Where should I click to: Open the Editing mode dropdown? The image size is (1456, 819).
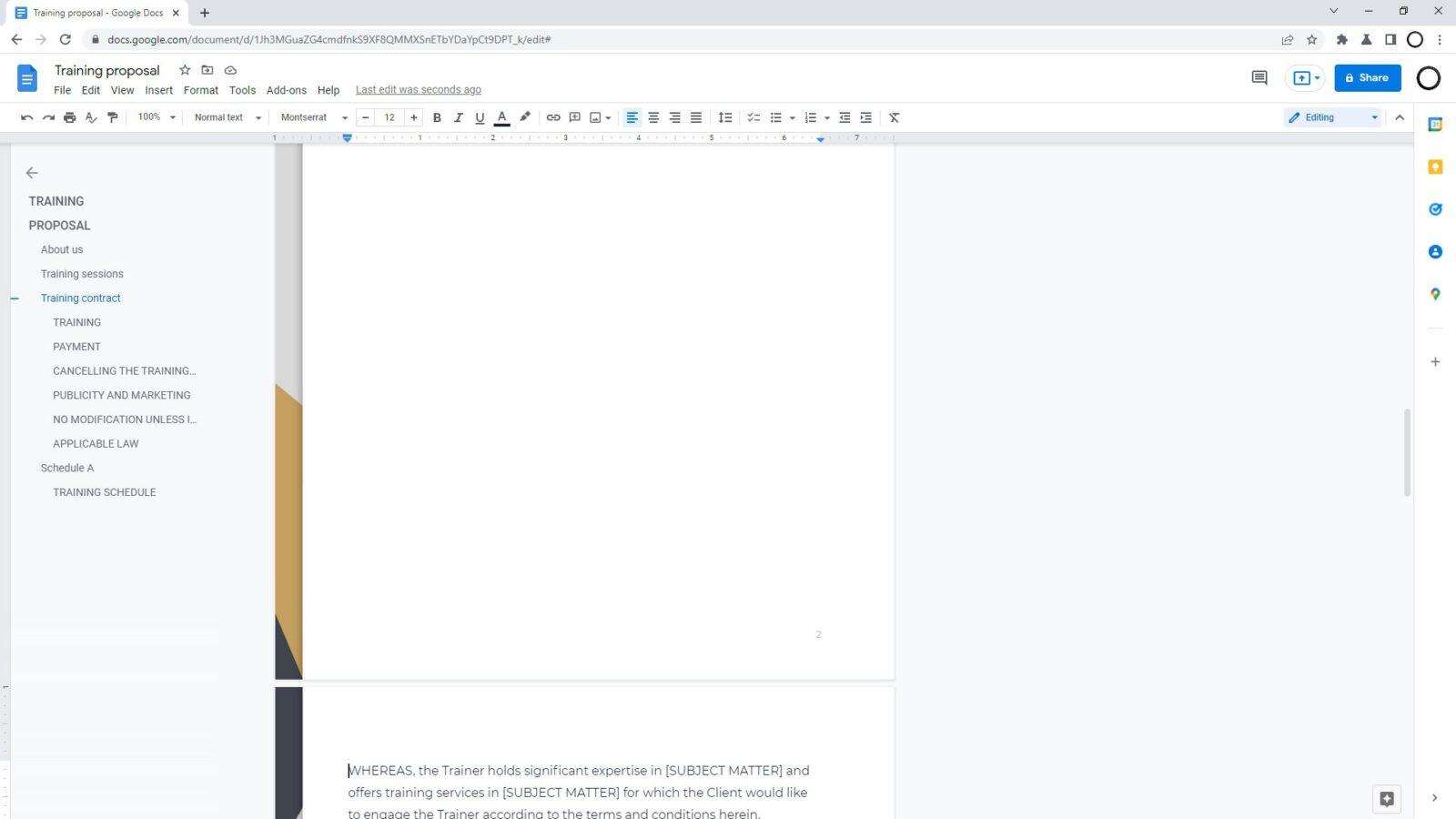tap(1331, 116)
